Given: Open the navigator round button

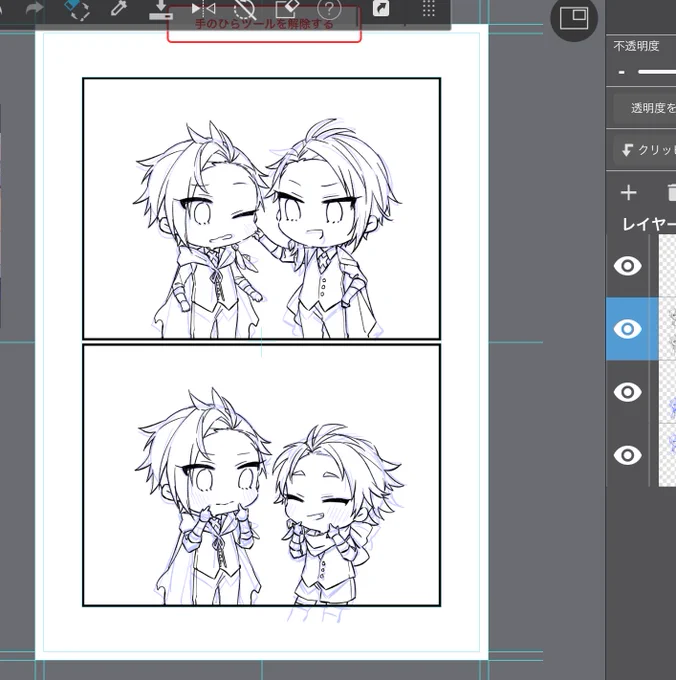Looking at the screenshot, I should pyautogui.click(x=574, y=18).
